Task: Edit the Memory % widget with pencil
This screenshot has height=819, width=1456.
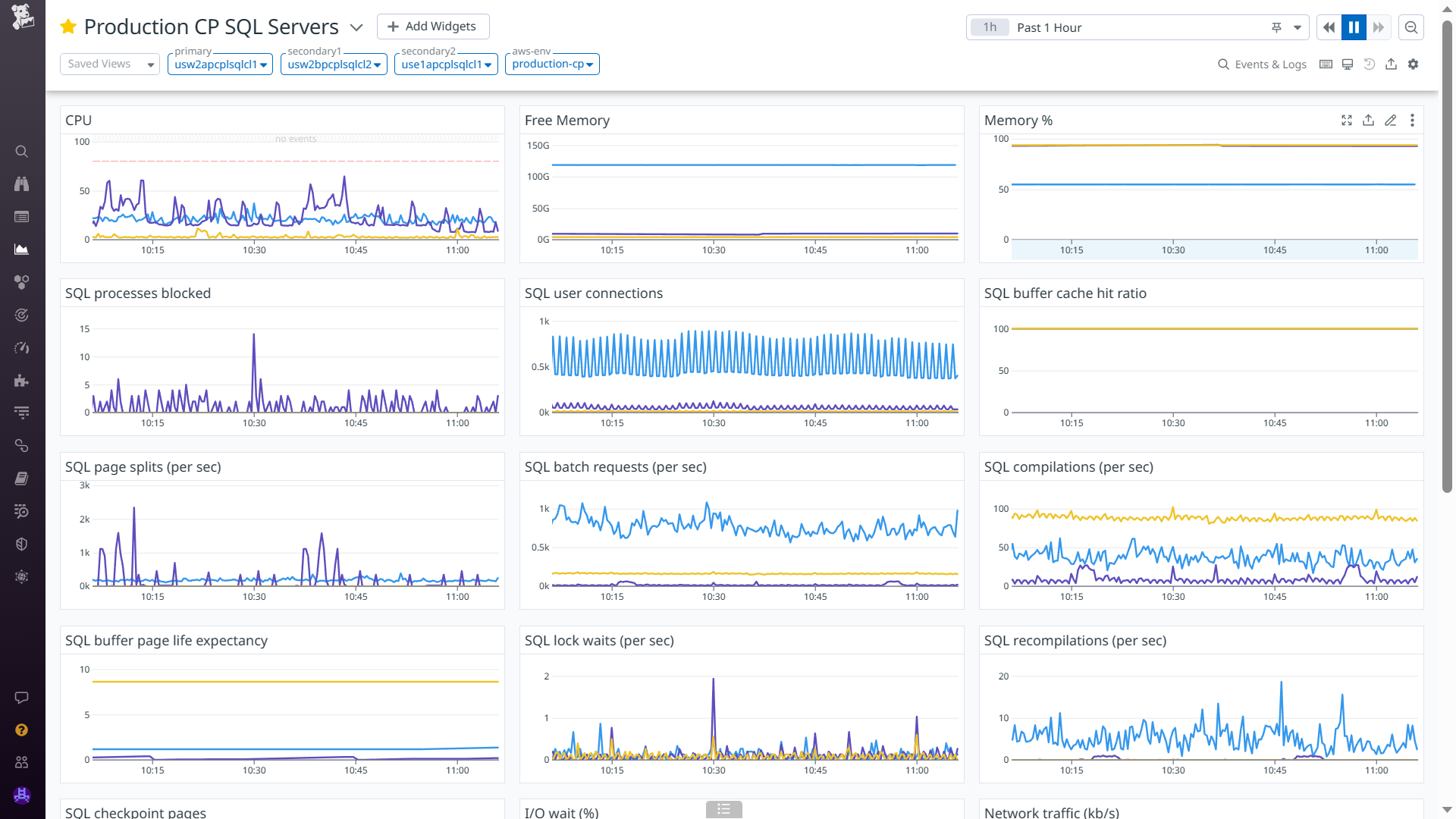Action: click(1390, 121)
